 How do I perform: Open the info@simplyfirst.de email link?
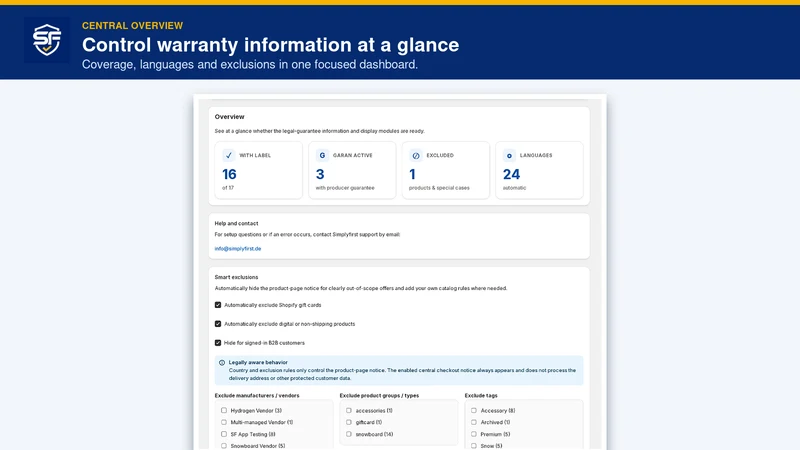click(x=238, y=249)
